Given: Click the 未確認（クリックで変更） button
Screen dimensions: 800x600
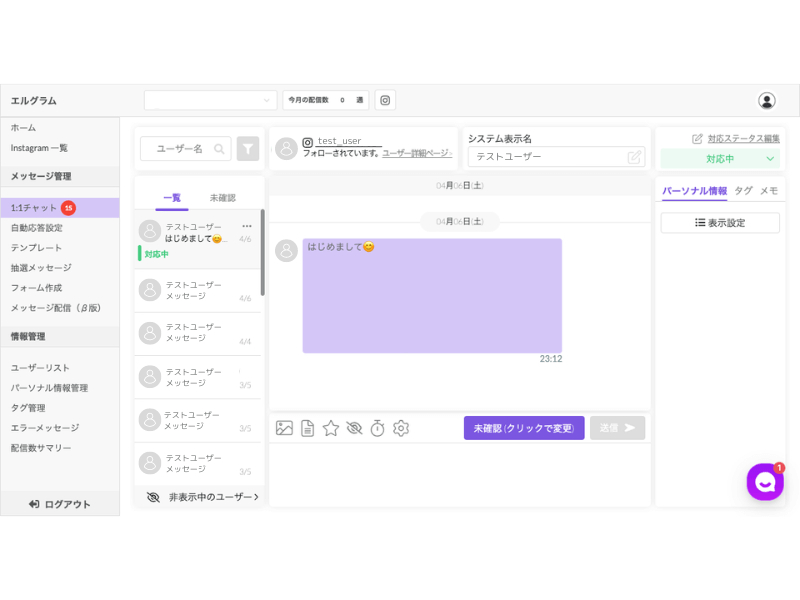Looking at the screenshot, I should (524, 428).
